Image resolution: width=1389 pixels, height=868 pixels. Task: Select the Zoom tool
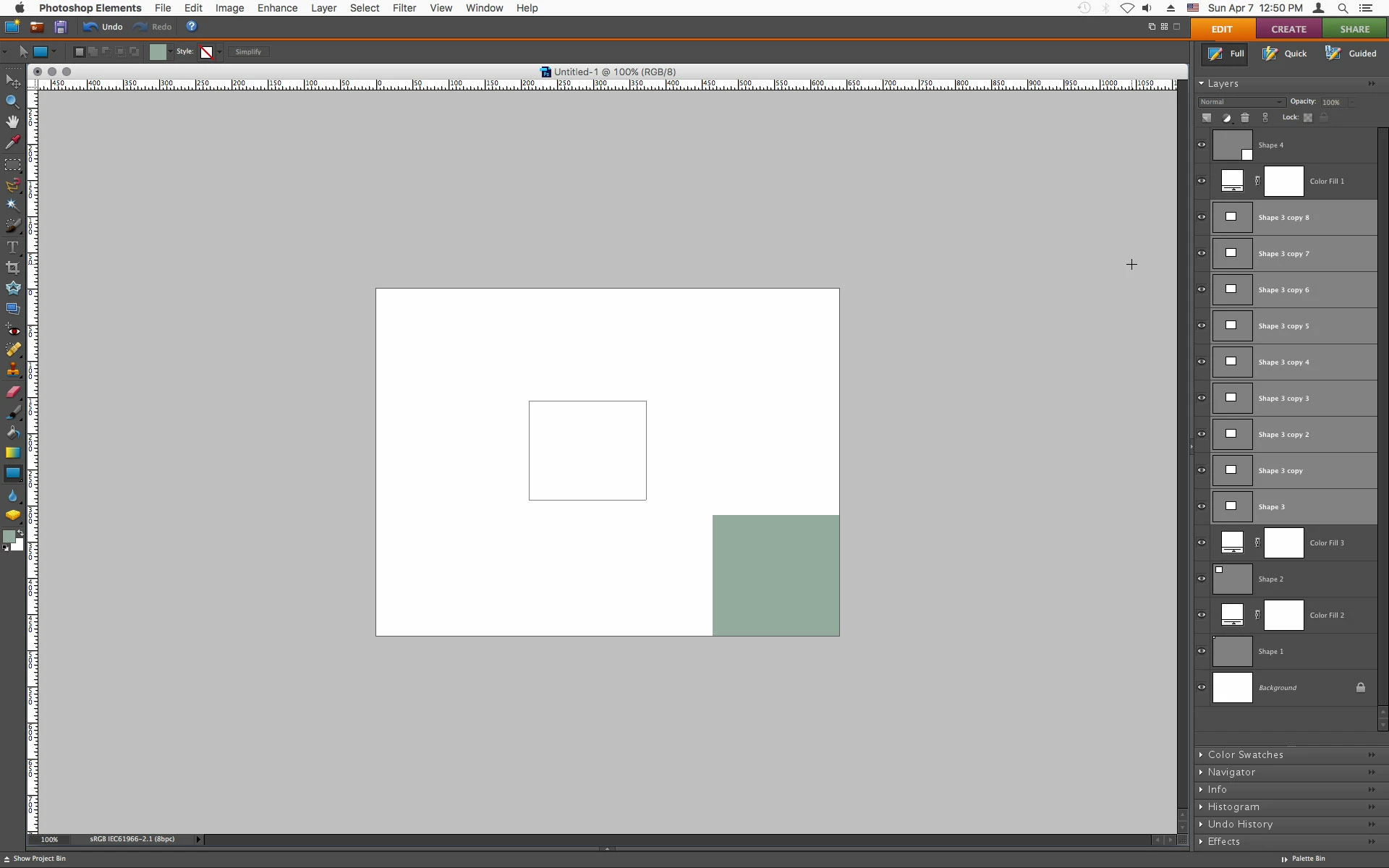[x=12, y=102]
